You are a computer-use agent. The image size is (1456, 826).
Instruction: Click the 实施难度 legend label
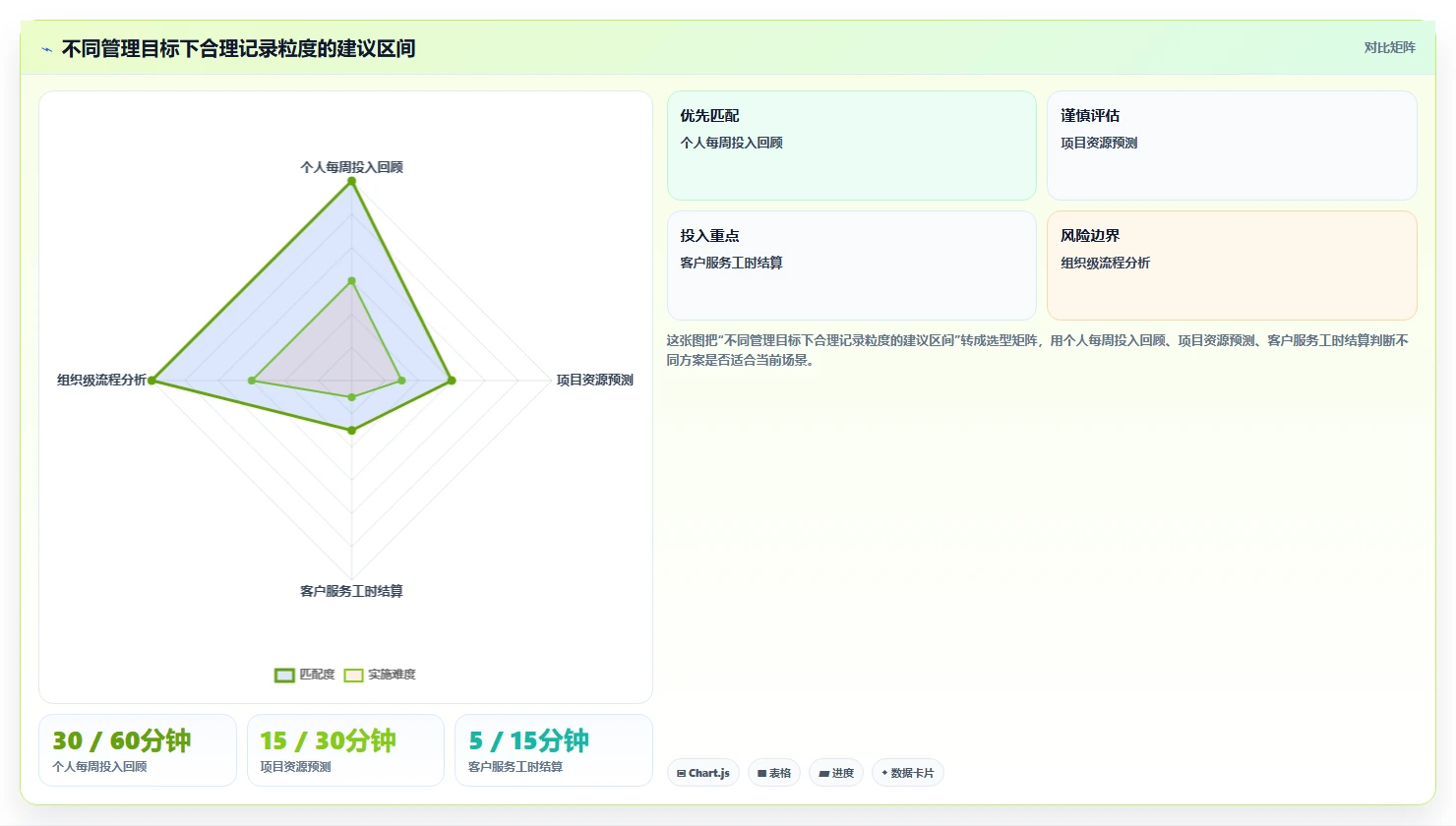click(392, 675)
